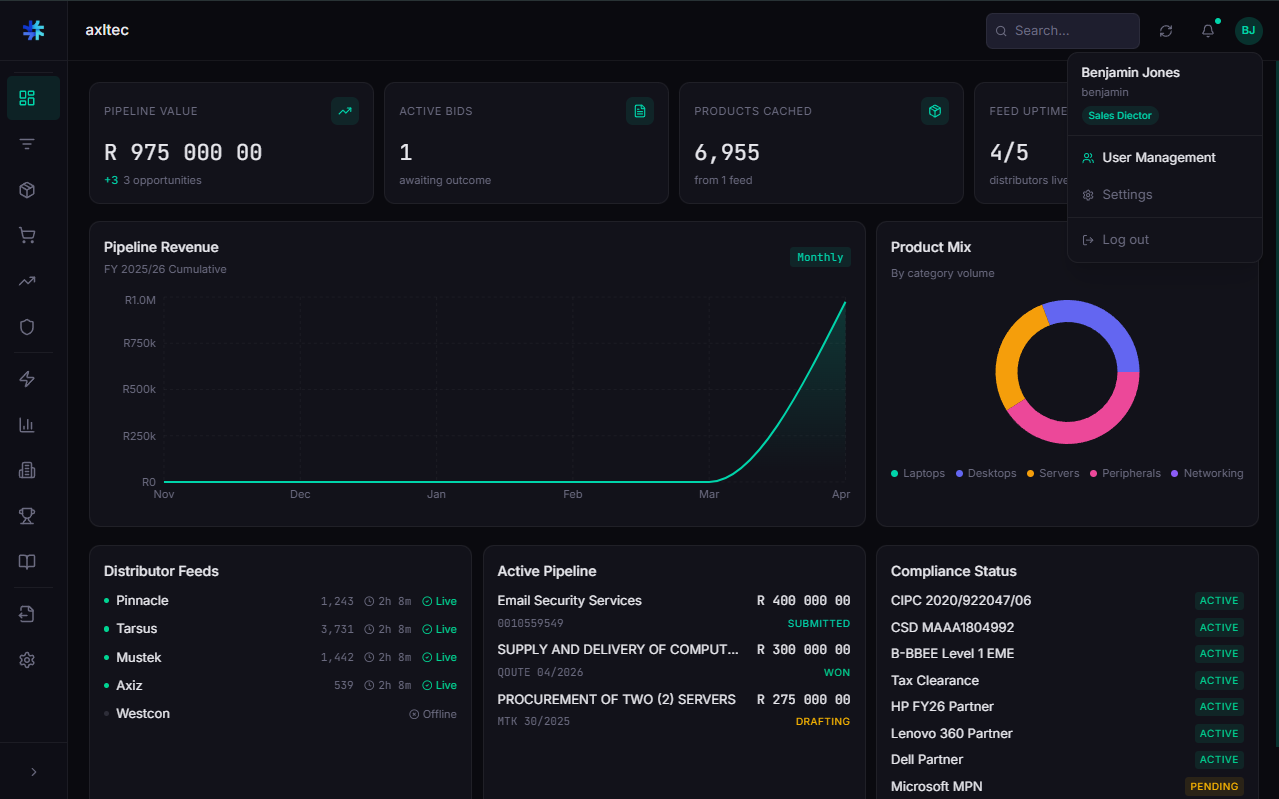Open the gear settings sidebar icon
The width and height of the screenshot is (1279, 799).
click(x=27, y=660)
